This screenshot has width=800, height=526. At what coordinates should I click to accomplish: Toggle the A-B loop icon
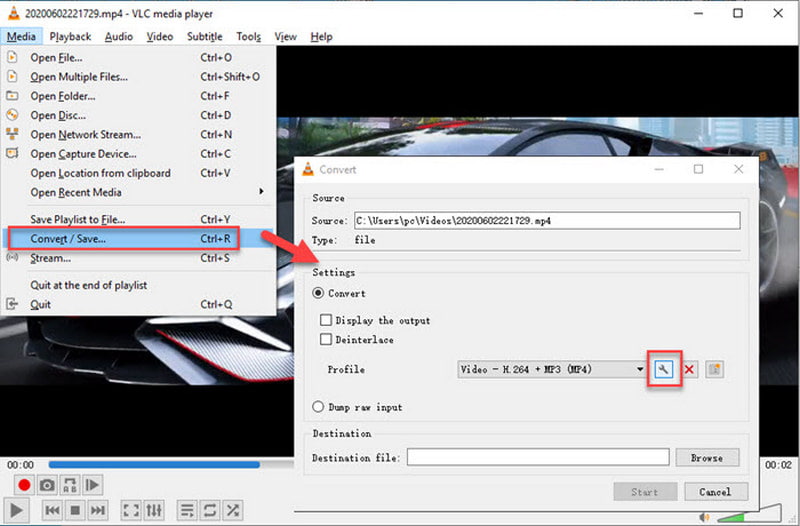tap(70, 485)
